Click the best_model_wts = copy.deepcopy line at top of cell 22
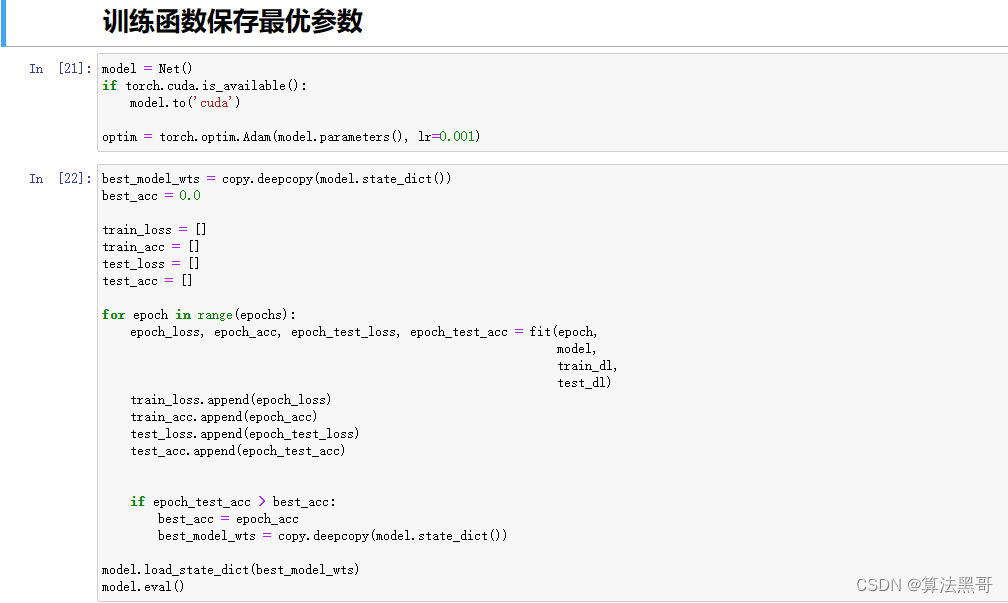1008x603 pixels. click(276, 179)
